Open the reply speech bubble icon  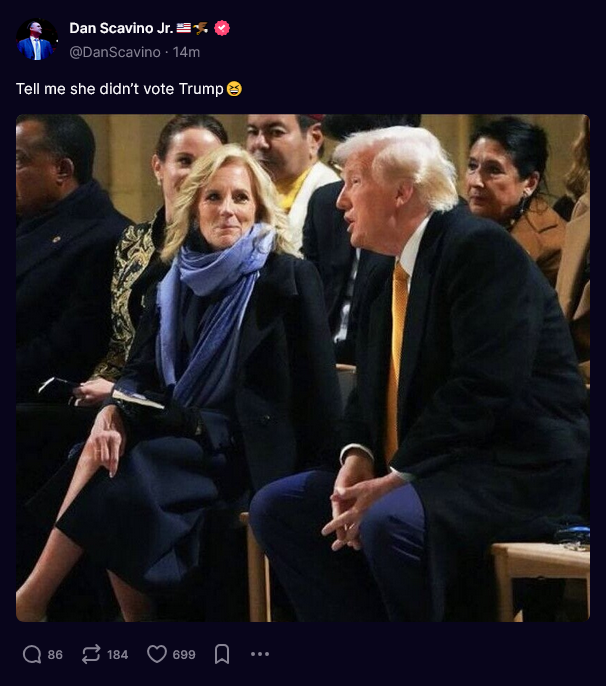32,654
